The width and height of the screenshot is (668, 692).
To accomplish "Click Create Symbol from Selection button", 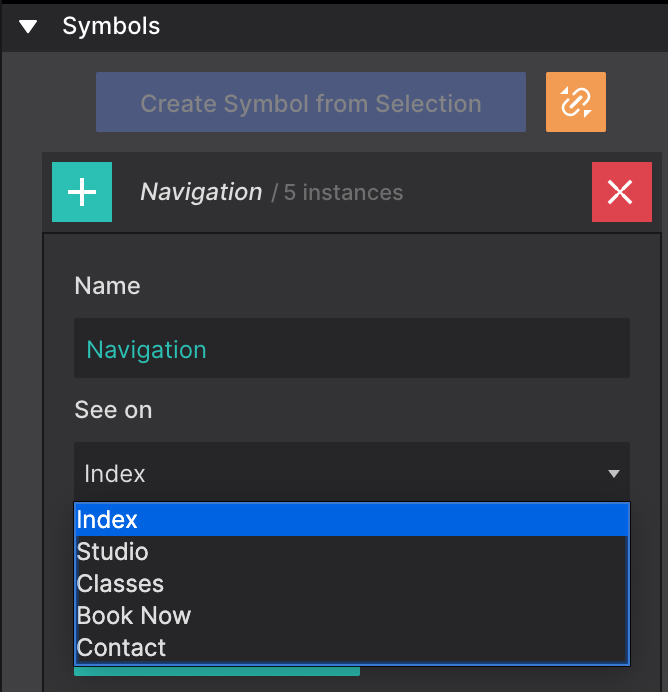I will coord(311,102).
